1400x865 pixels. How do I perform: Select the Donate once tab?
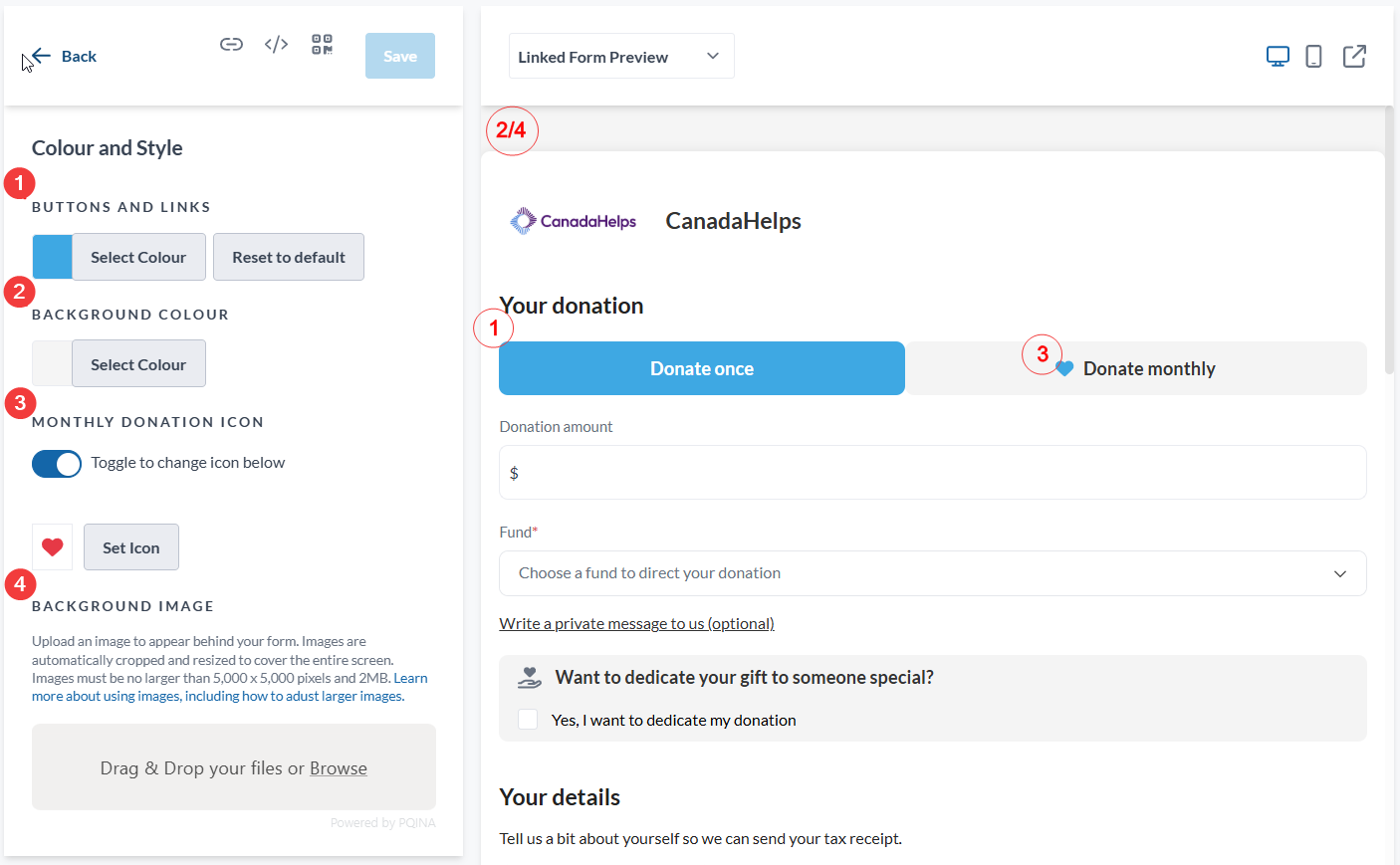coord(701,367)
